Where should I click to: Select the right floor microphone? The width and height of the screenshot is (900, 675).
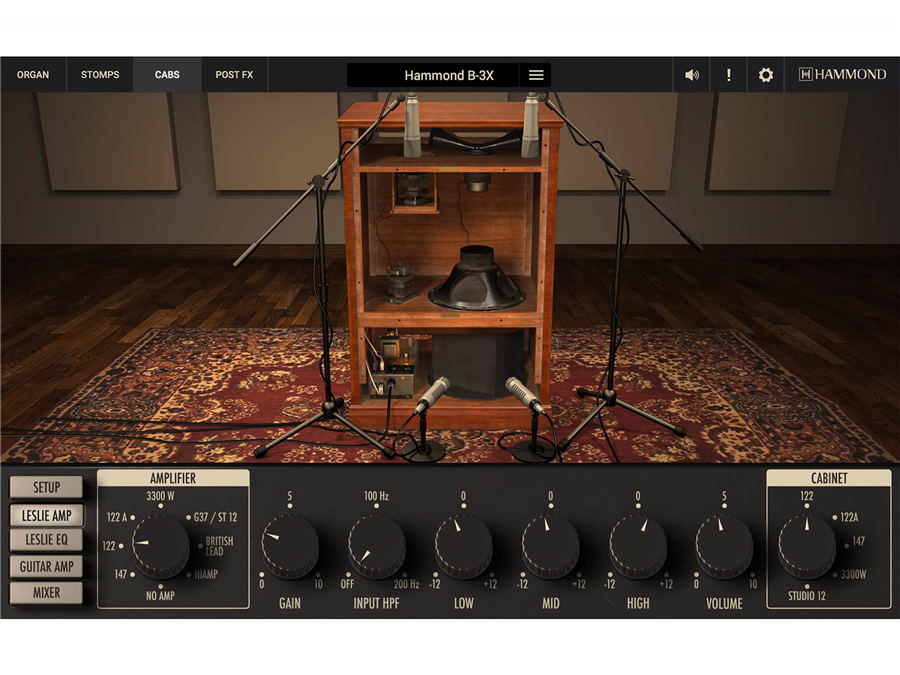click(523, 395)
